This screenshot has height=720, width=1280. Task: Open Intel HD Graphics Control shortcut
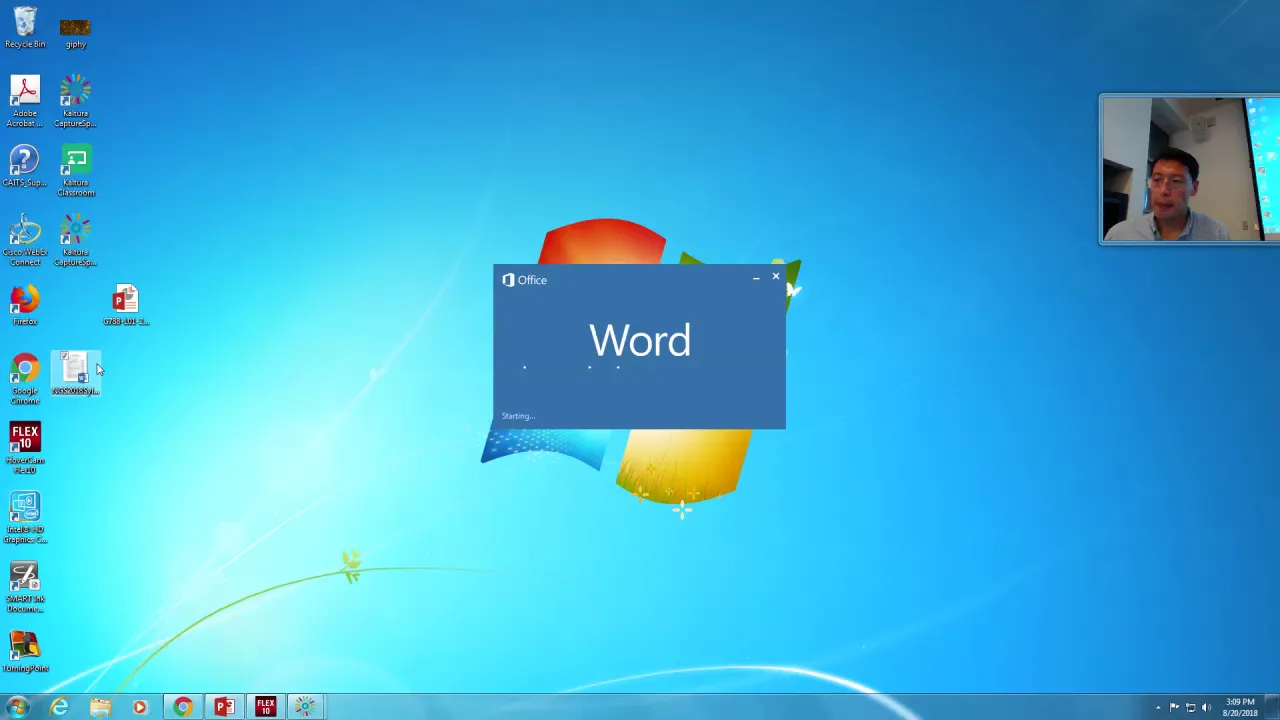25,518
